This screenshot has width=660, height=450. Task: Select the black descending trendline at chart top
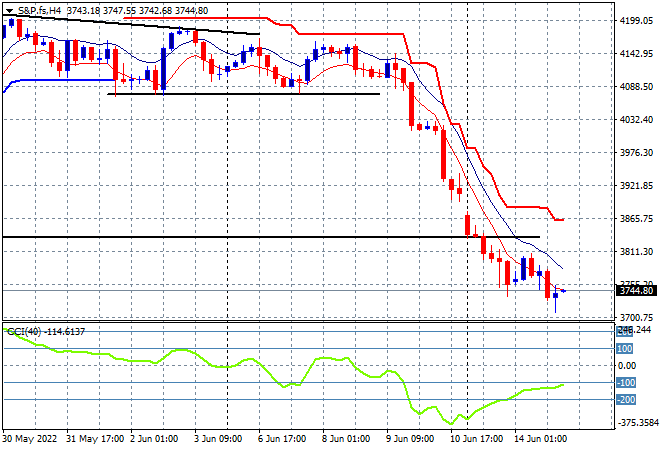(130, 25)
